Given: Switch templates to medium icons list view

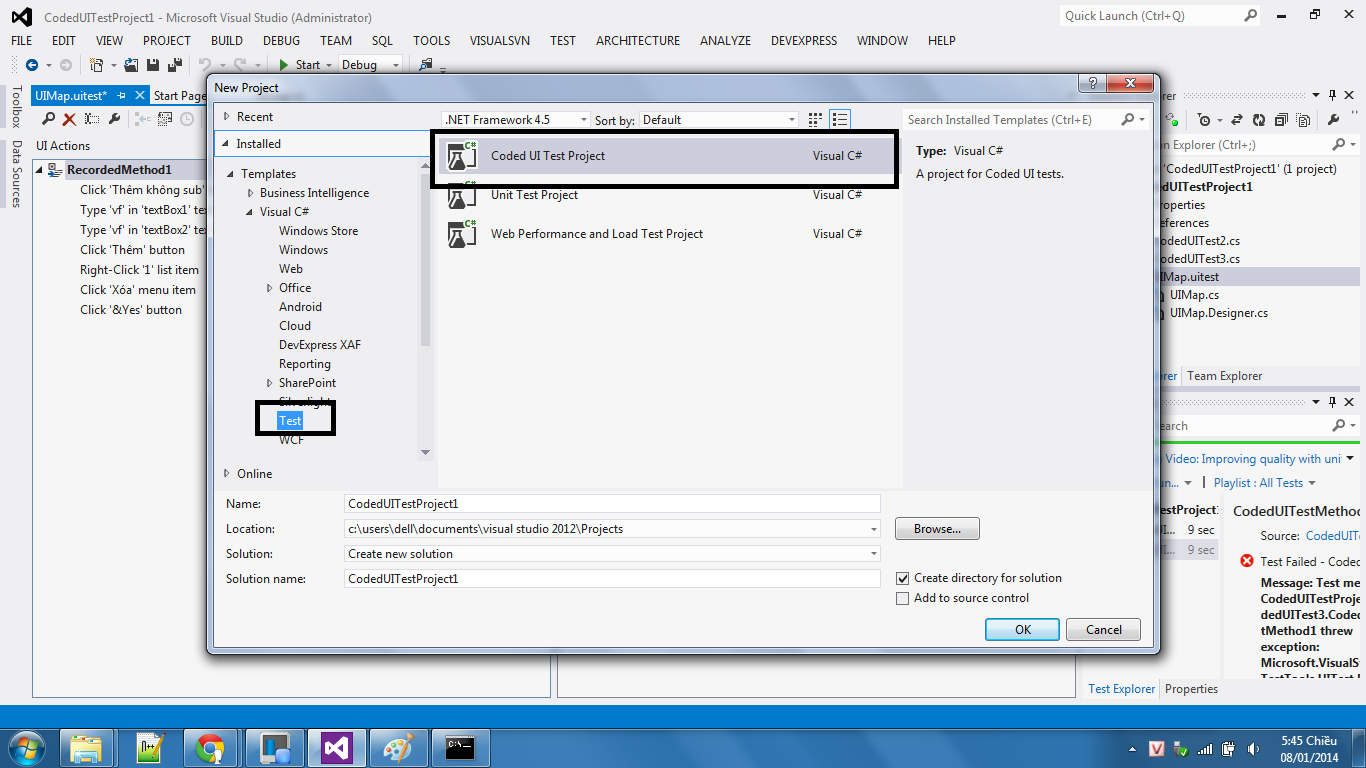Looking at the screenshot, I should (x=840, y=119).
